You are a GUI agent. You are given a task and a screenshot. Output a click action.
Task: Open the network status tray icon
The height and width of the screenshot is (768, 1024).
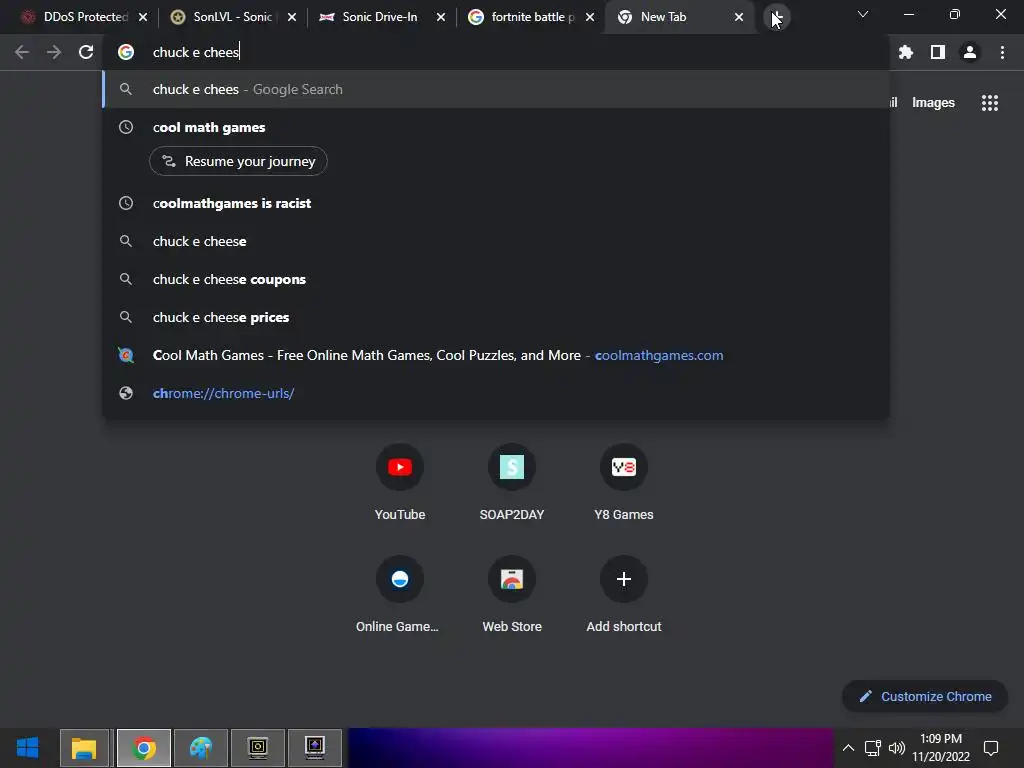click(x=872, y=748)
